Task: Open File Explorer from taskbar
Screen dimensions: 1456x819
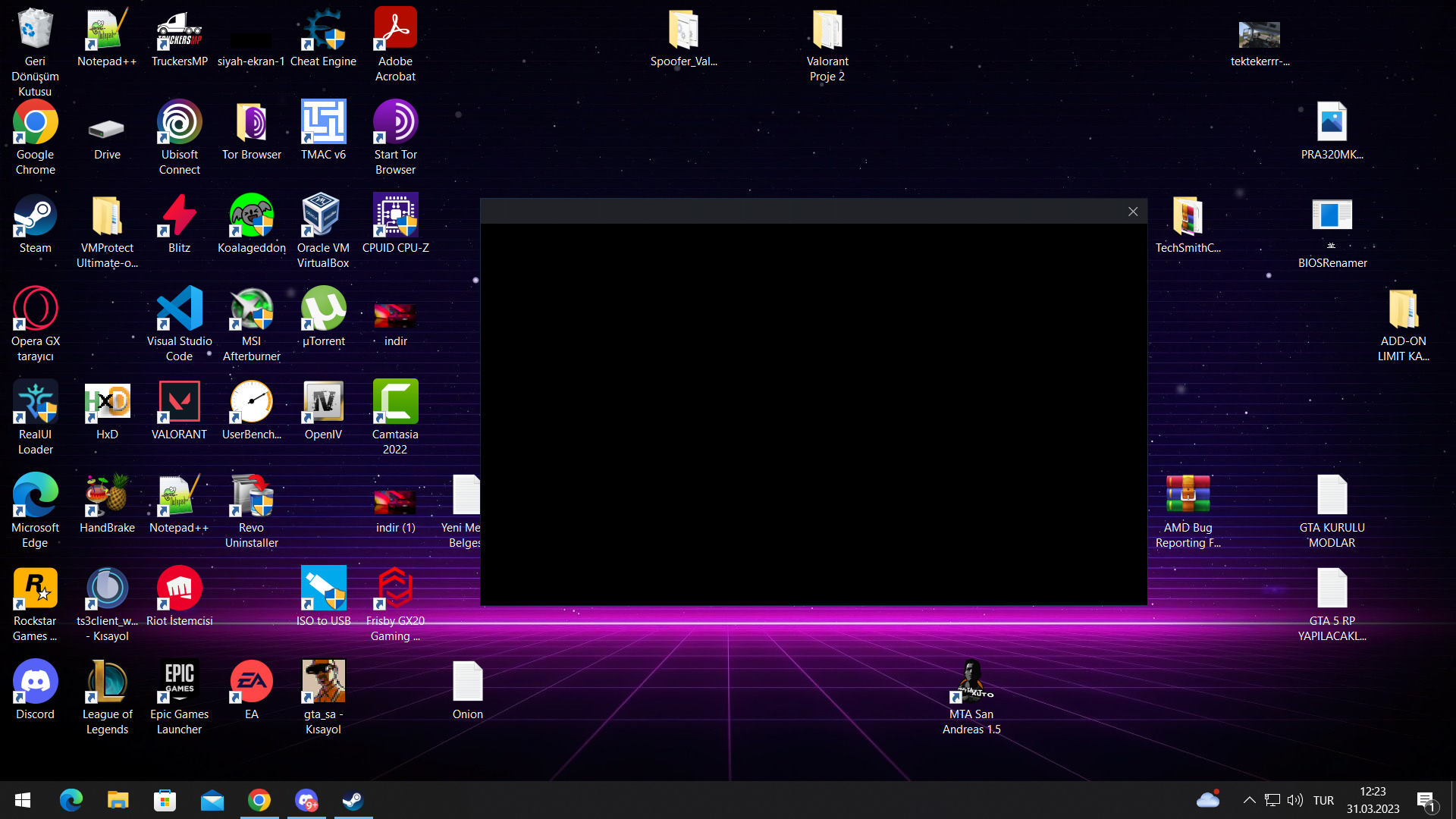Action: tap(118, 800)
